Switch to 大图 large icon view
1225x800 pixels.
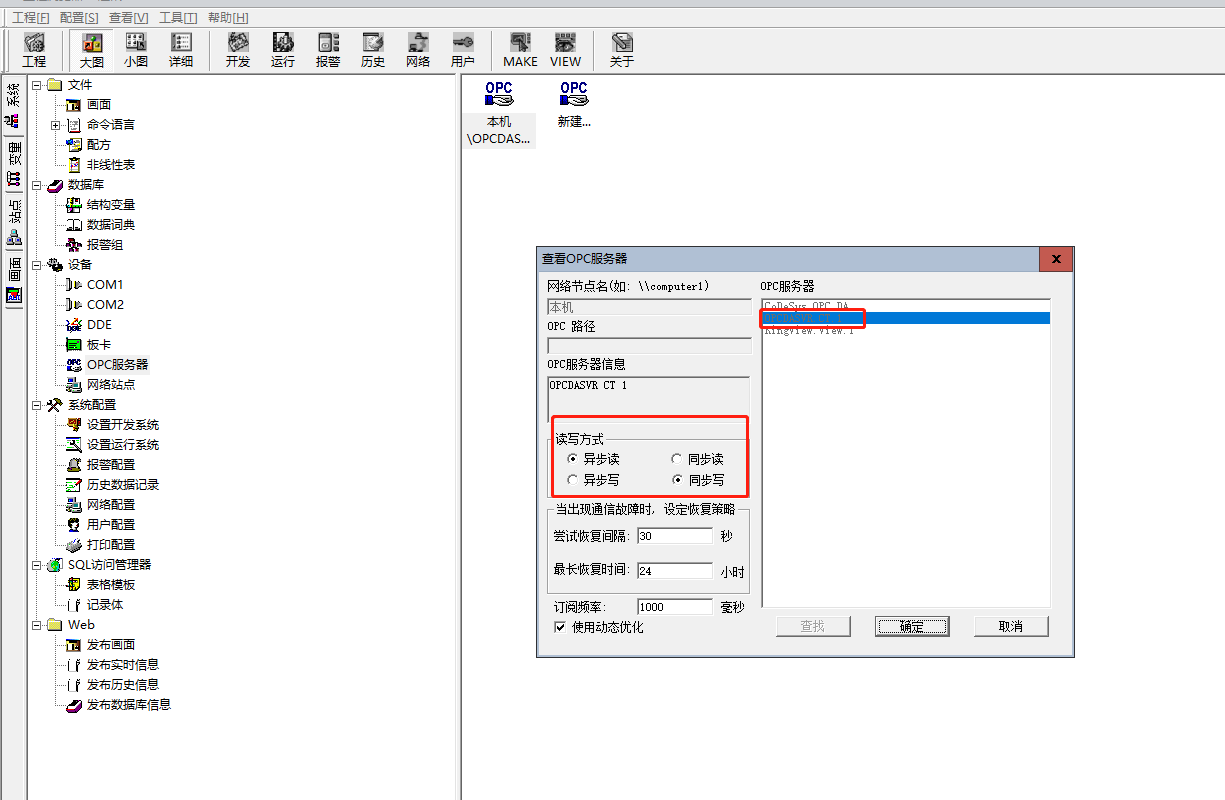[x=92, y=50]
